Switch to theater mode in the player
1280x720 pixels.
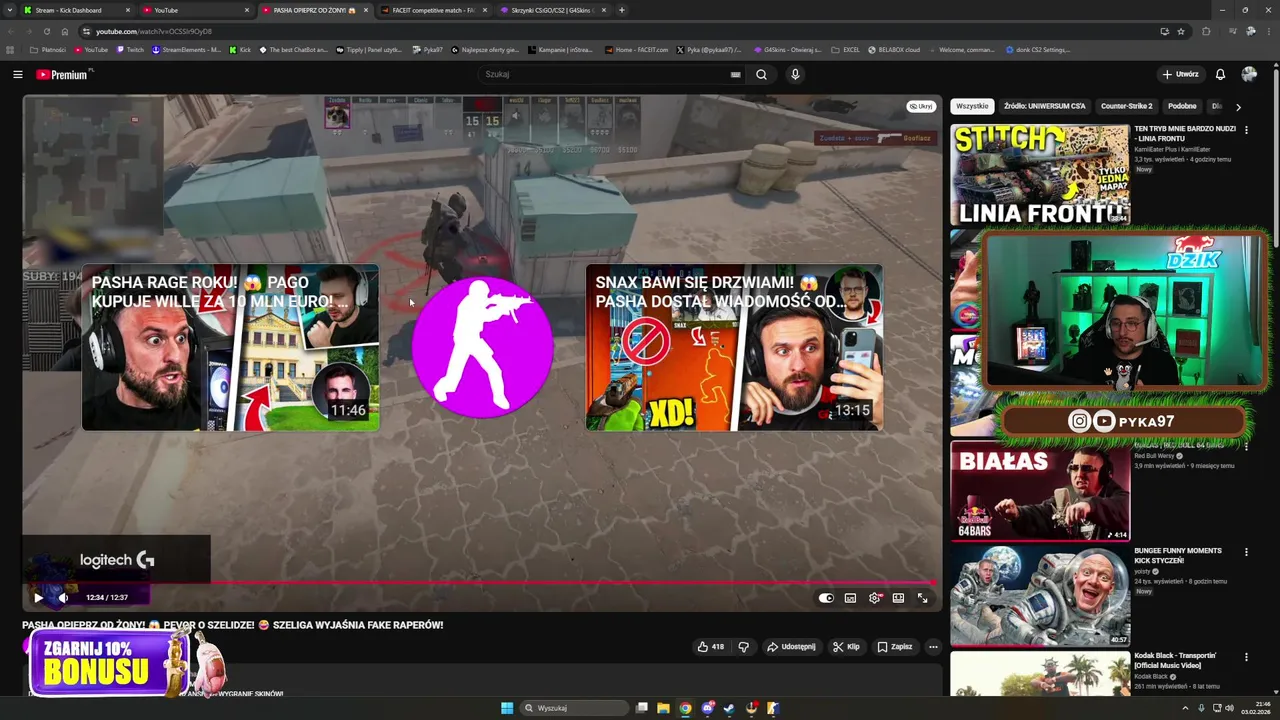[898, 598]
